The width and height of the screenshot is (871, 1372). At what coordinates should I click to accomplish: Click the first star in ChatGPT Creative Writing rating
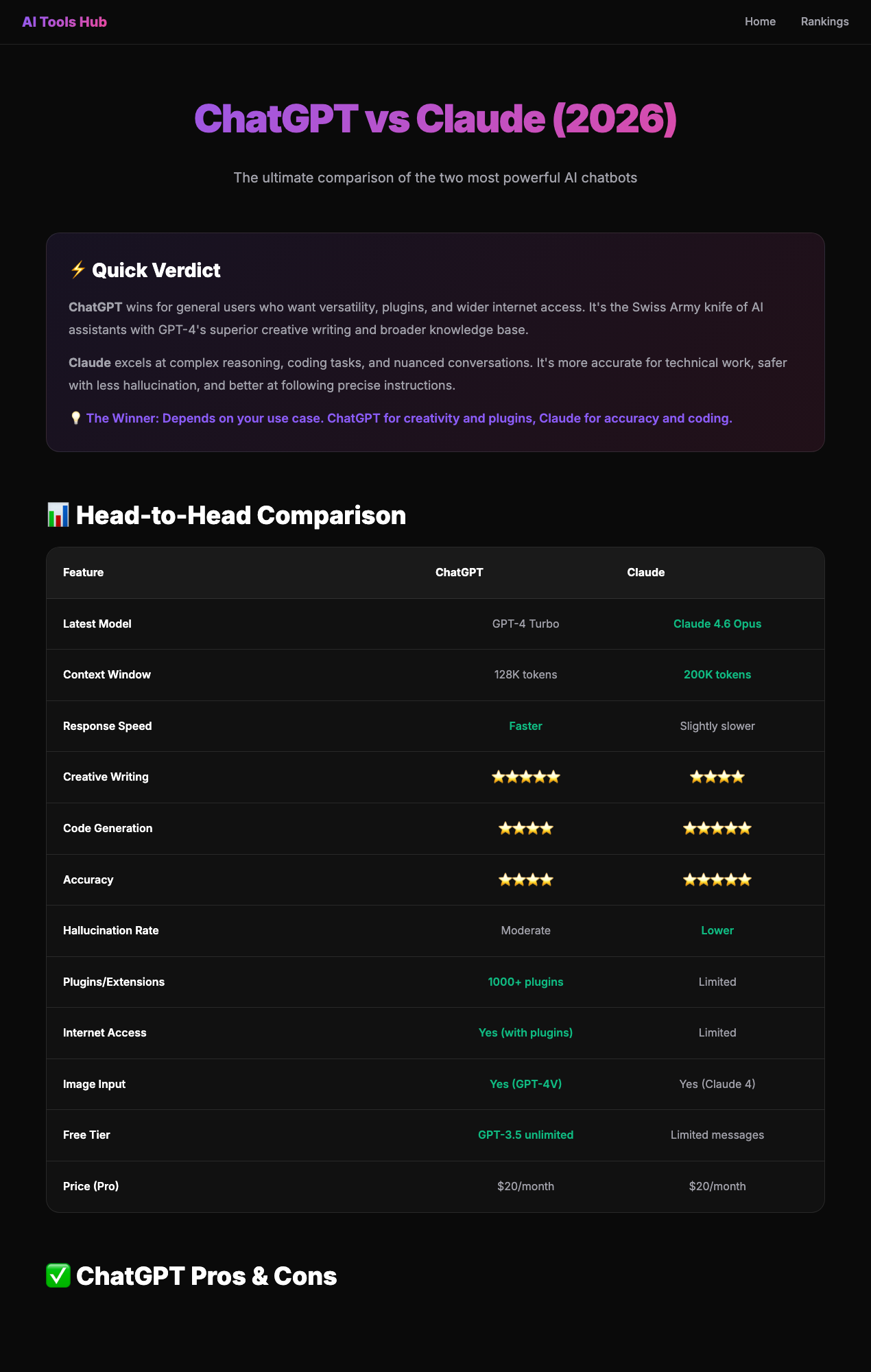499,777
